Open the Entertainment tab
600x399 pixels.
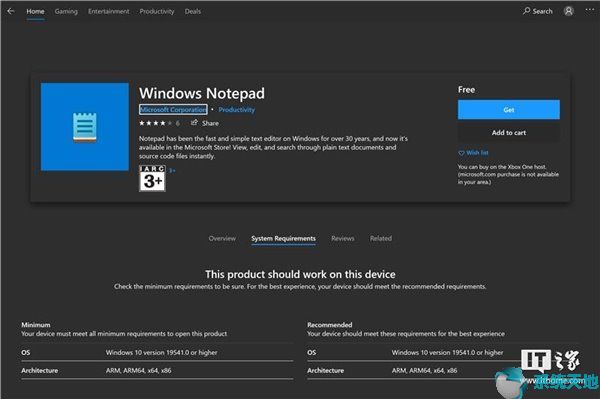click(109, 11)
